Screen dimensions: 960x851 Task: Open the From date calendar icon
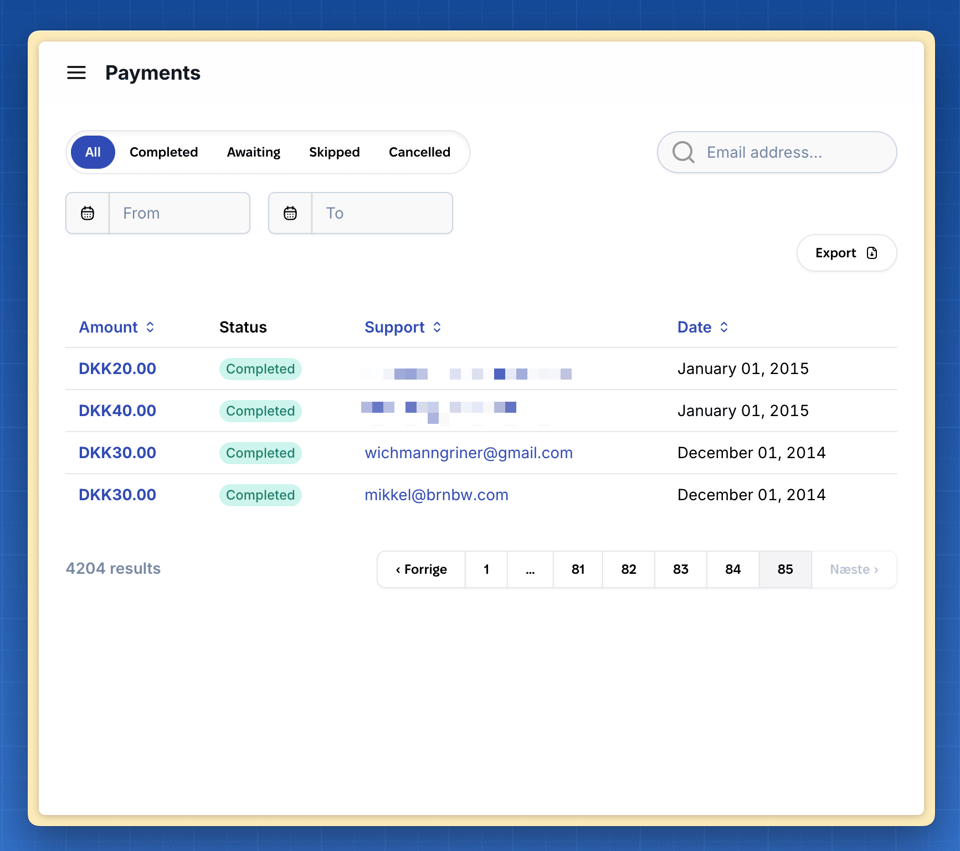pyautogui.click(x=88, y=213)
